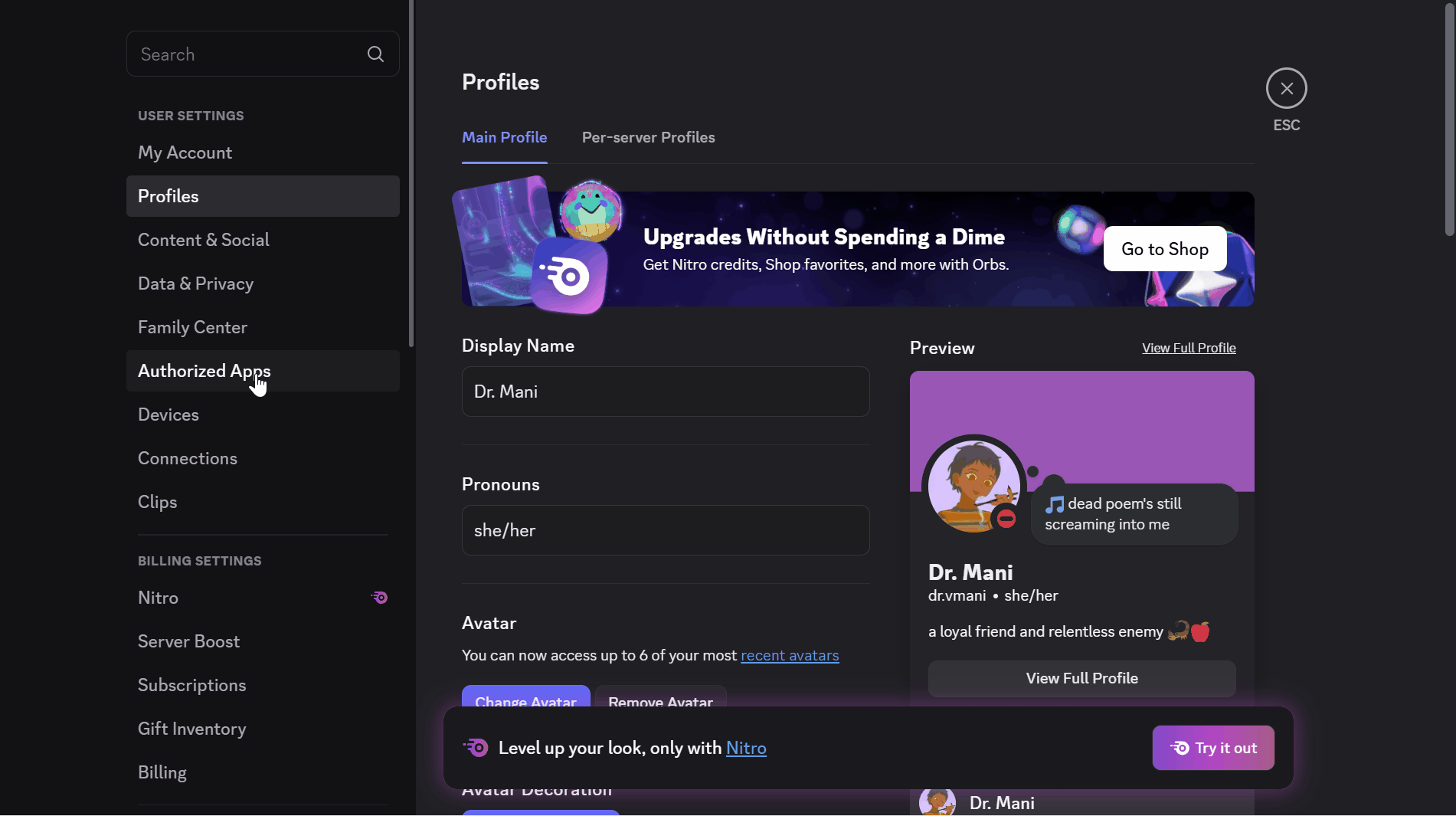1456x816 pixels.
Task: Click the Go to Shop button
Action: point(1164,248)
